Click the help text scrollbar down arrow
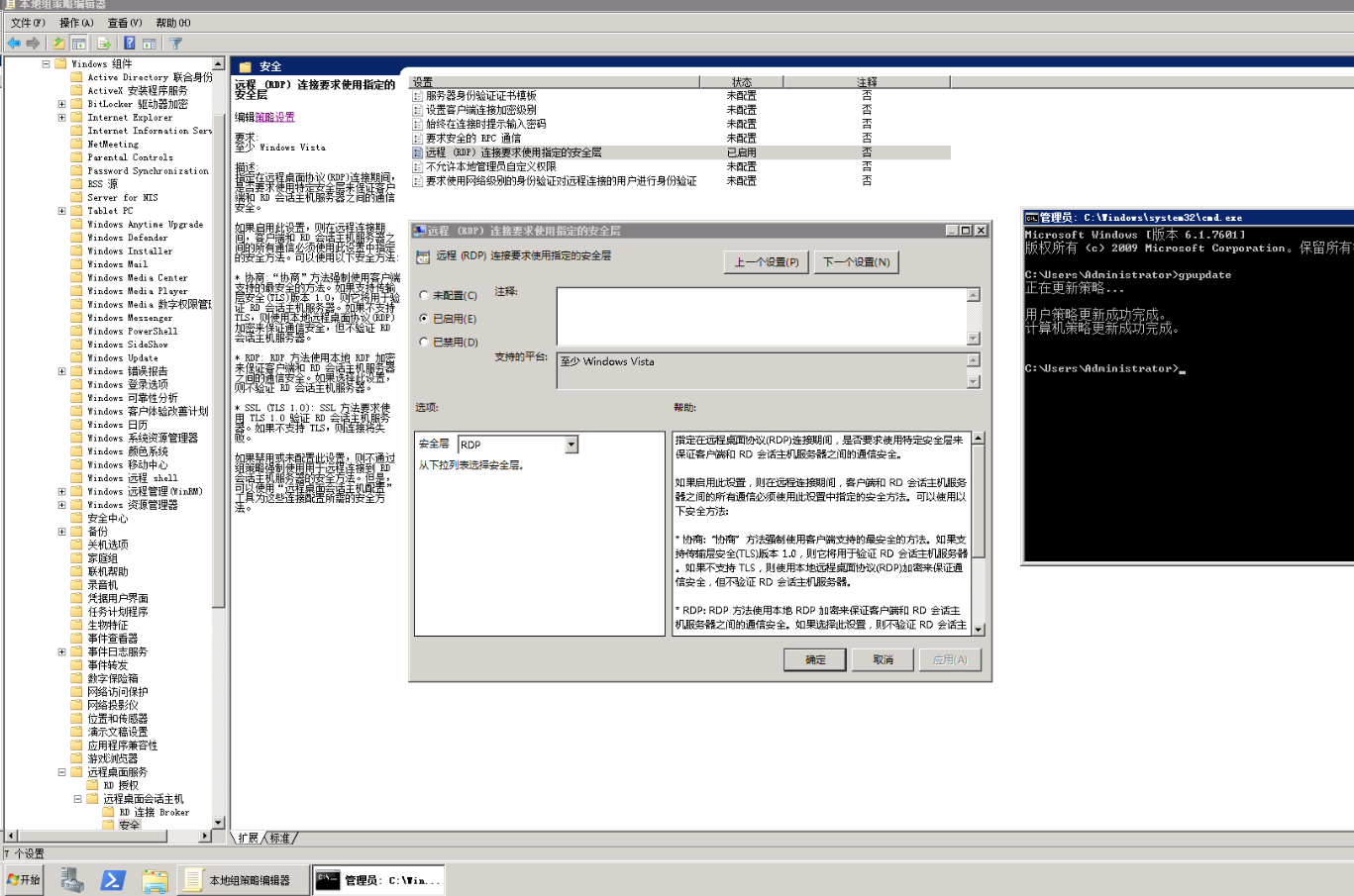This screenshot has width=1354, height=896. [978, 630]
